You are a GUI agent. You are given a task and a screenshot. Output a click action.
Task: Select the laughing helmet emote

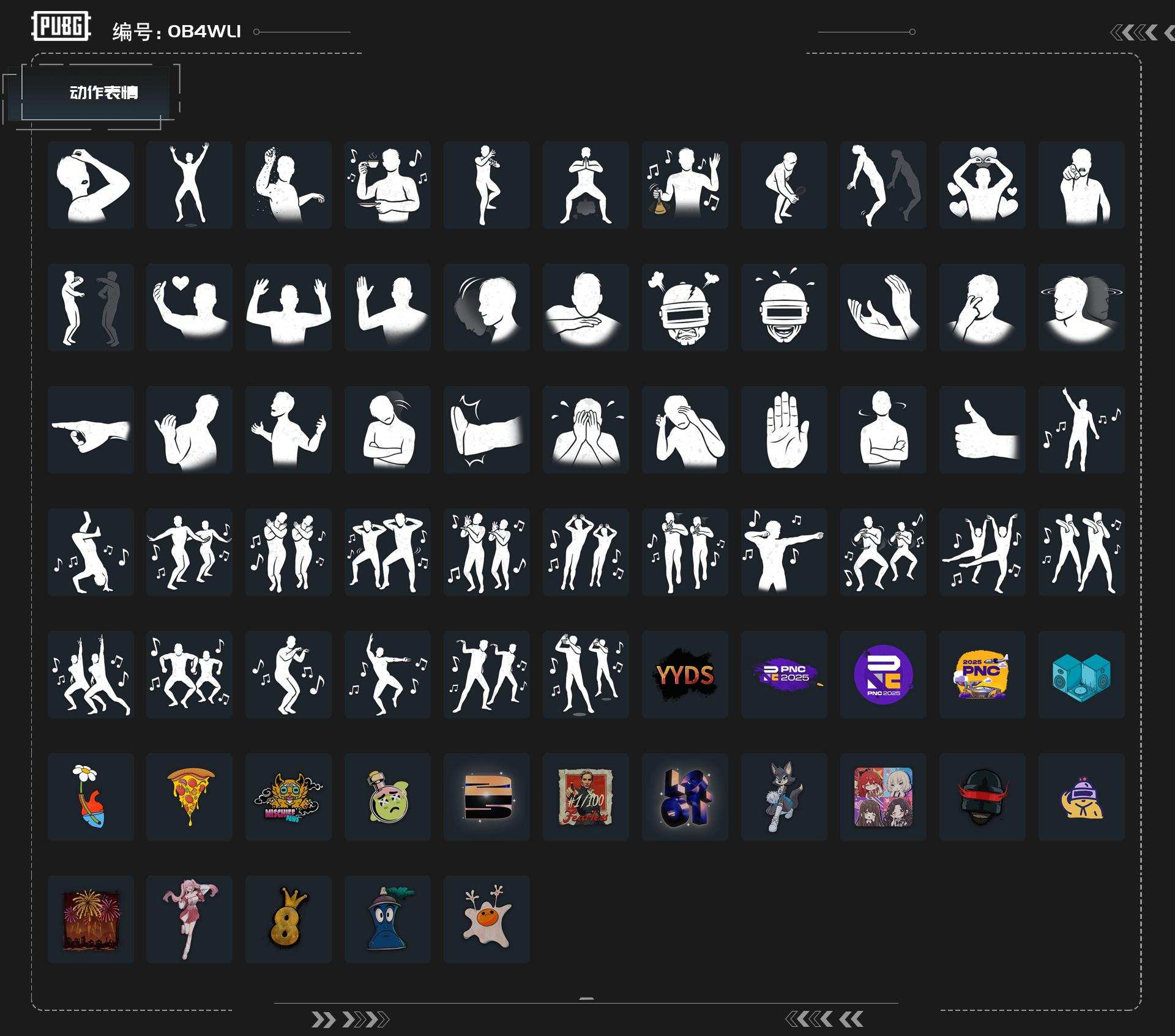(x=784, y=307)
